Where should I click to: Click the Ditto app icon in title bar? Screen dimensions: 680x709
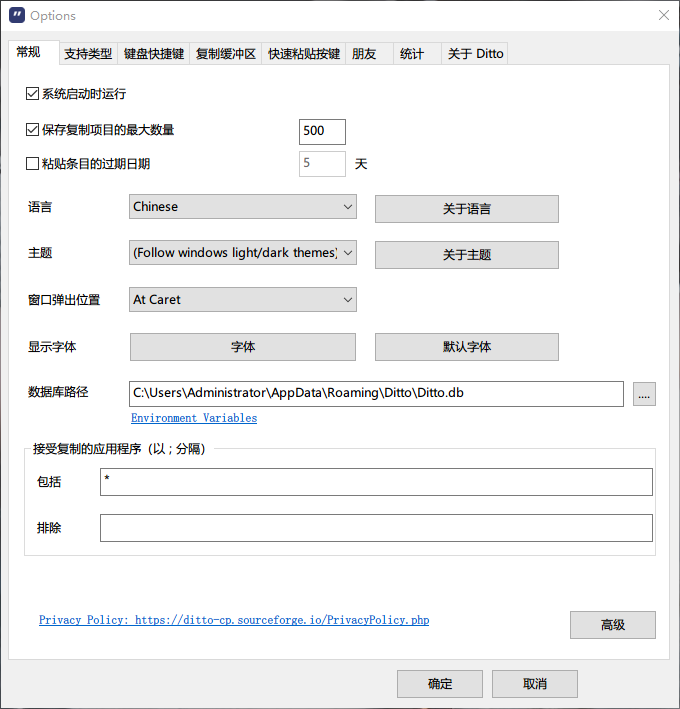(x=17, y=15)
